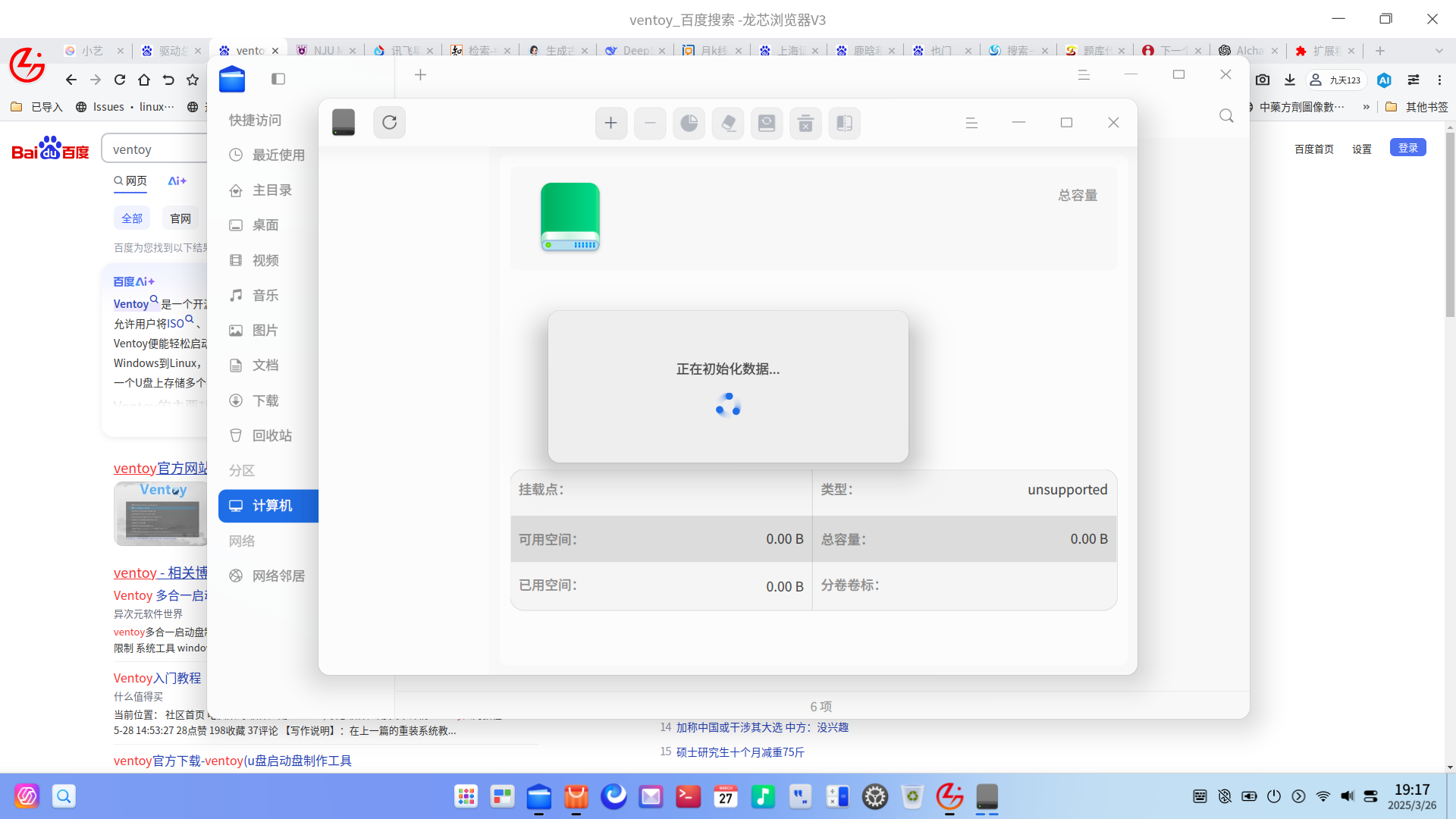The image size is (1456, 819).
Task: Click the dark disk device icon
Action: coord(344,122)
